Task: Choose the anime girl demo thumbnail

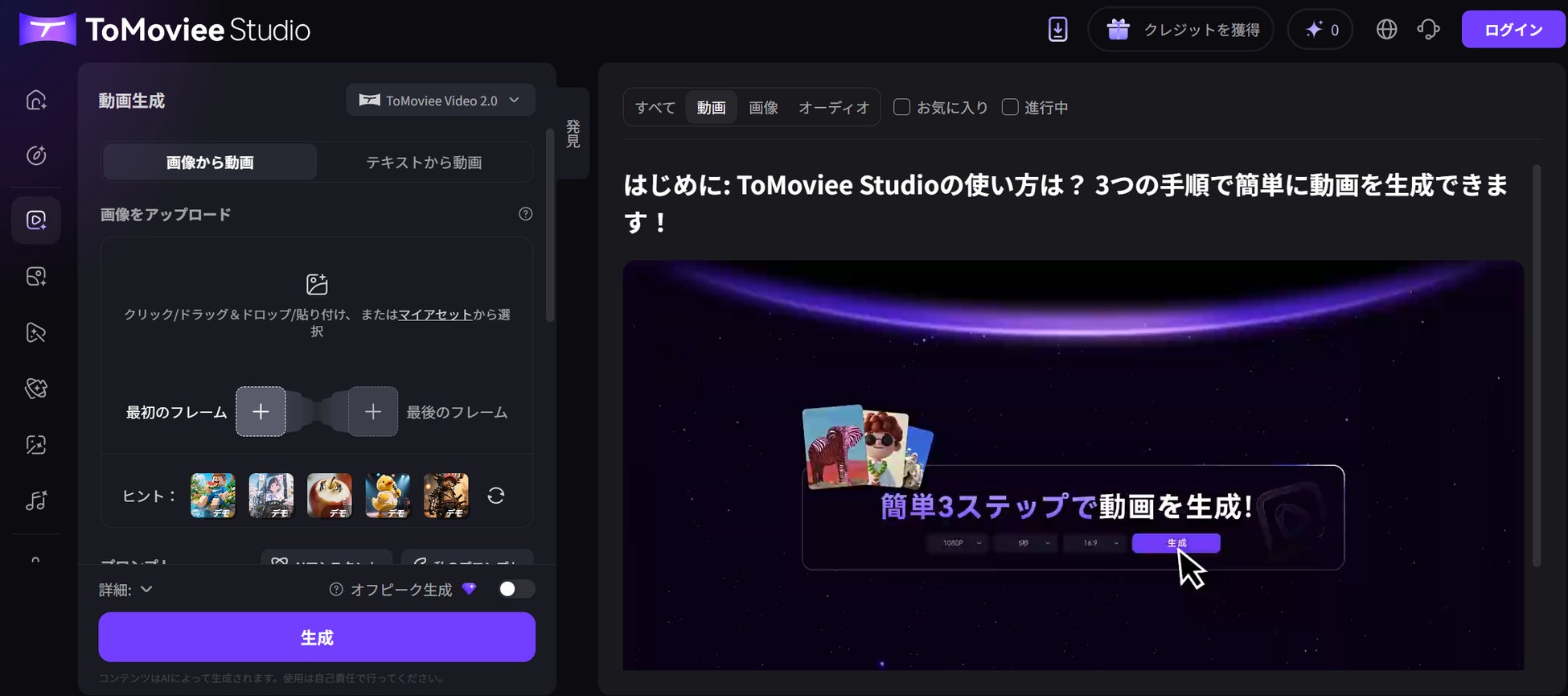Action: tap(271, 496)
